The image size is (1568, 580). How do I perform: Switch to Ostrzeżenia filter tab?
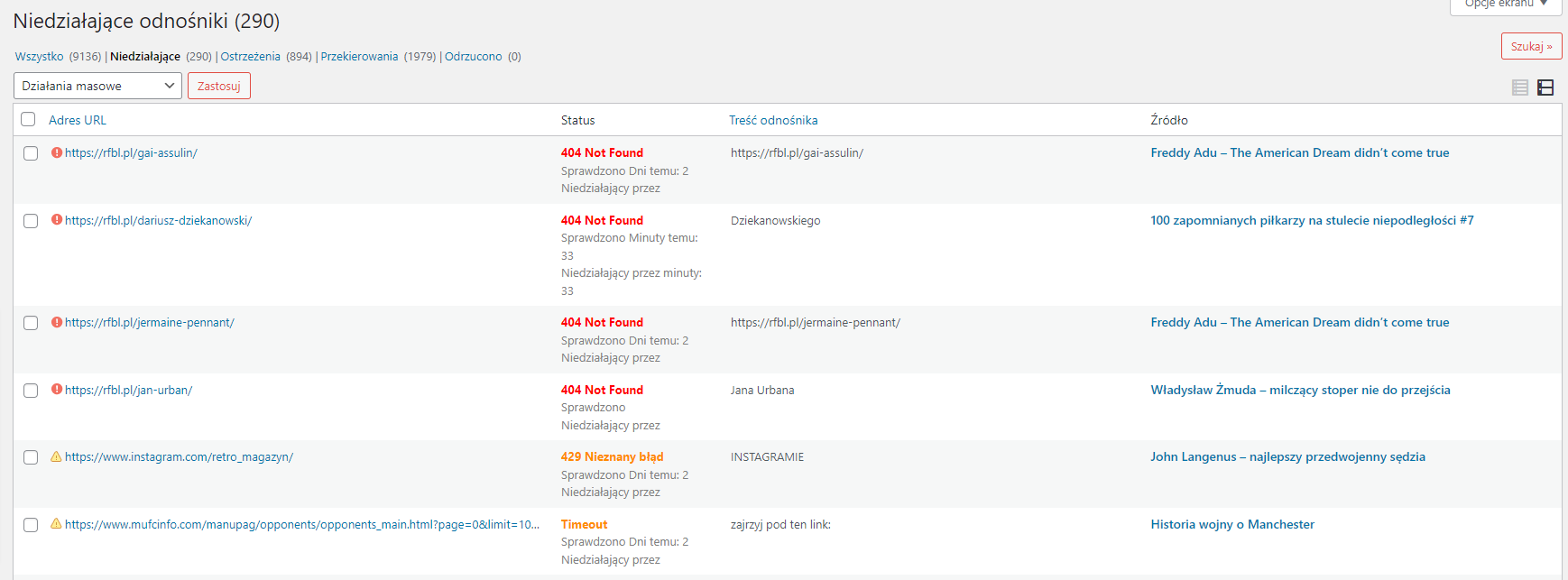[x=250, y=57]
